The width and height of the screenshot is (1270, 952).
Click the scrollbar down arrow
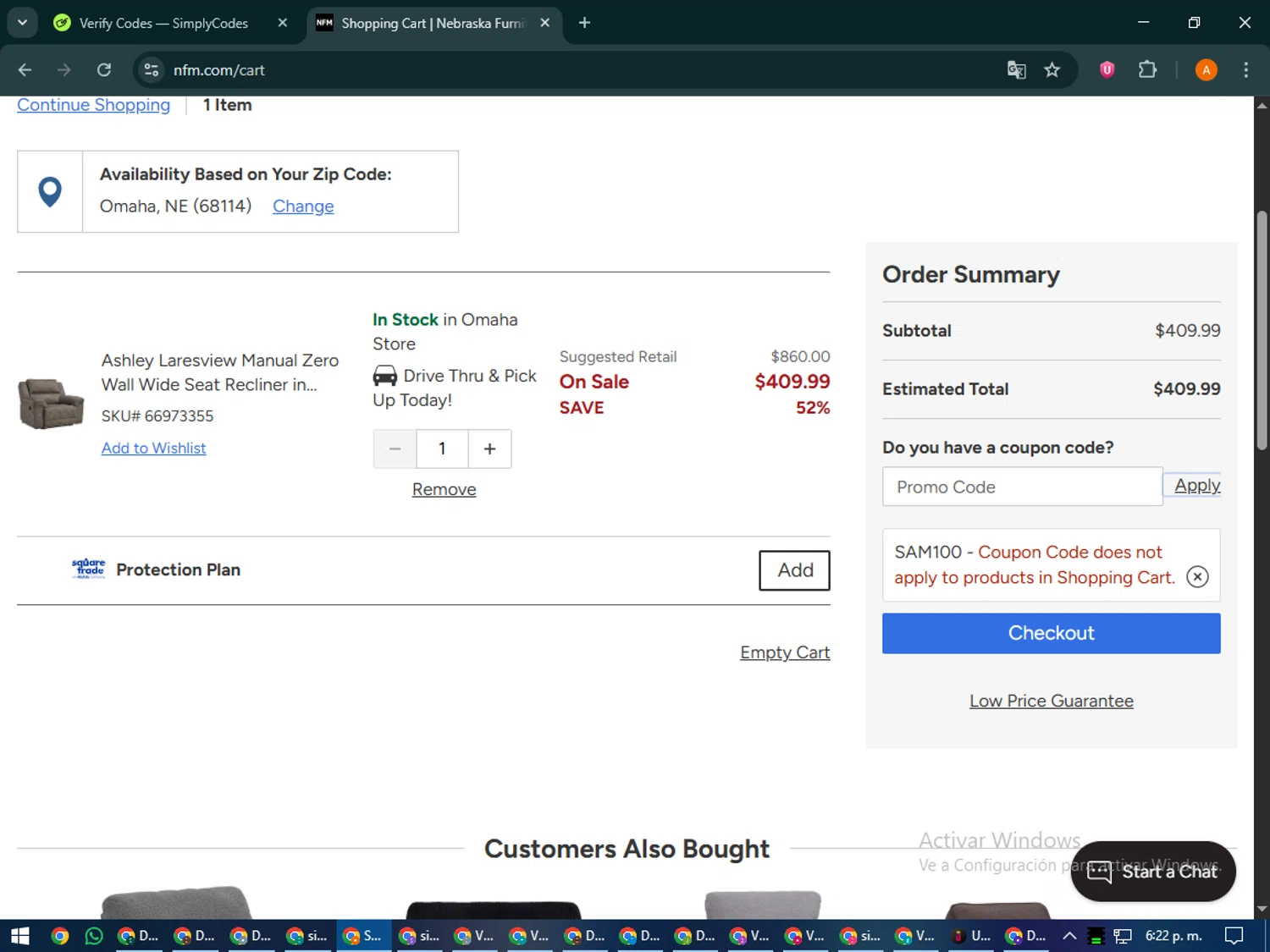point(1262,909)
